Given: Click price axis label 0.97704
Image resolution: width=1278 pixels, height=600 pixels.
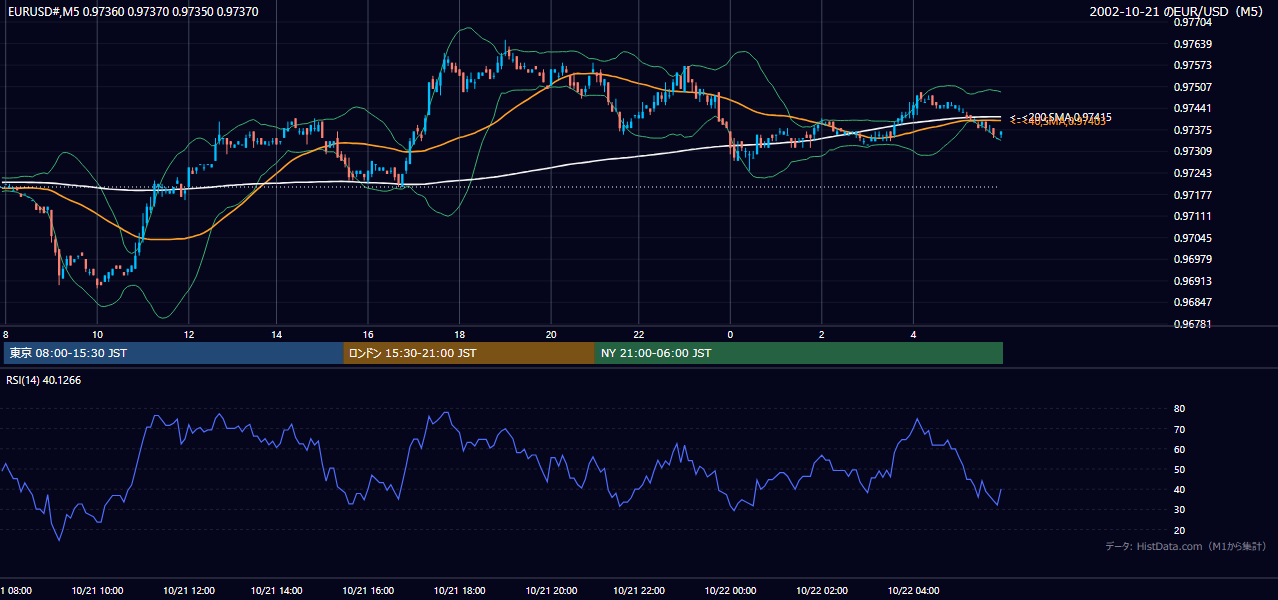Looking at the screenshot, I should point(1192,22).
